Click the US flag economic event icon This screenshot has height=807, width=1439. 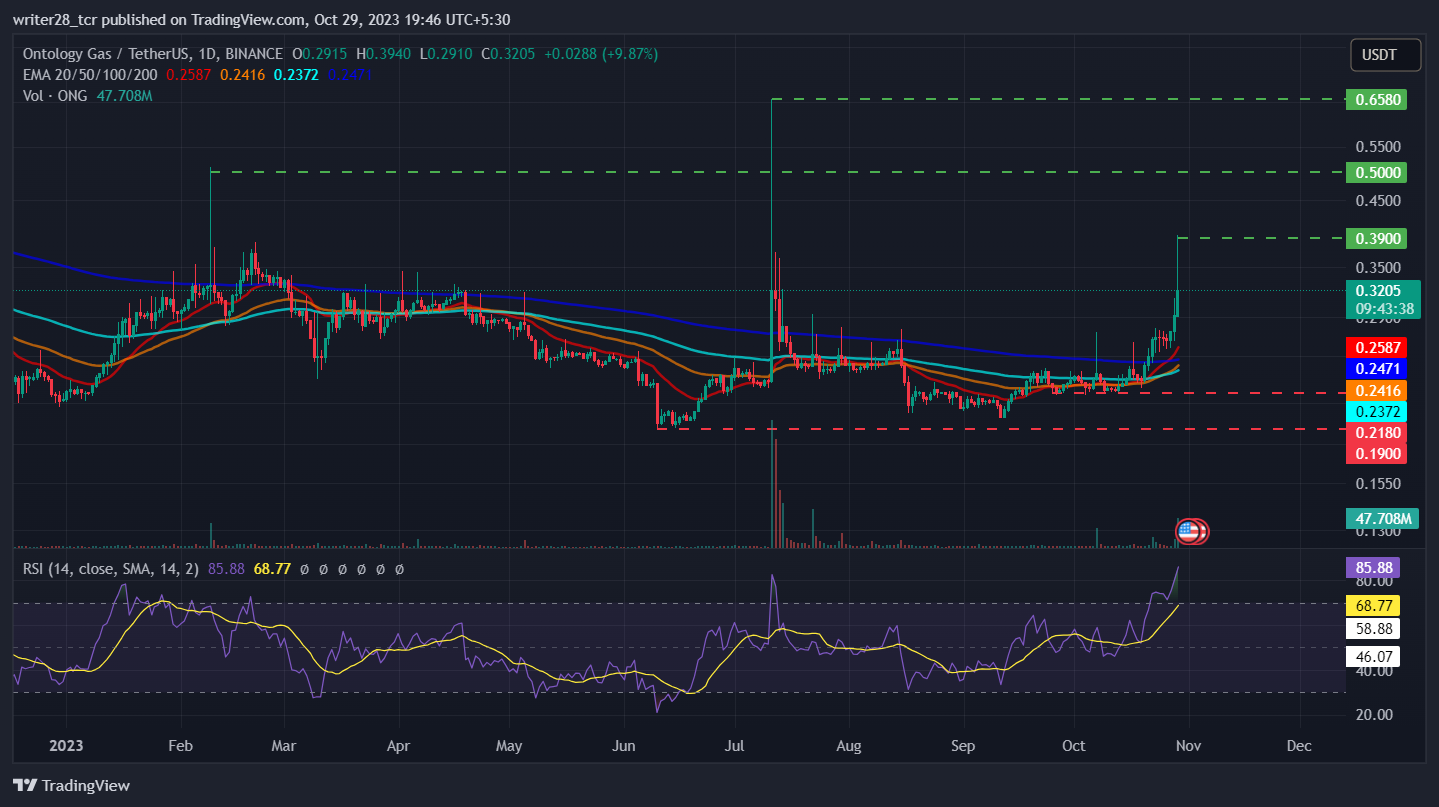click(1188, 531)
